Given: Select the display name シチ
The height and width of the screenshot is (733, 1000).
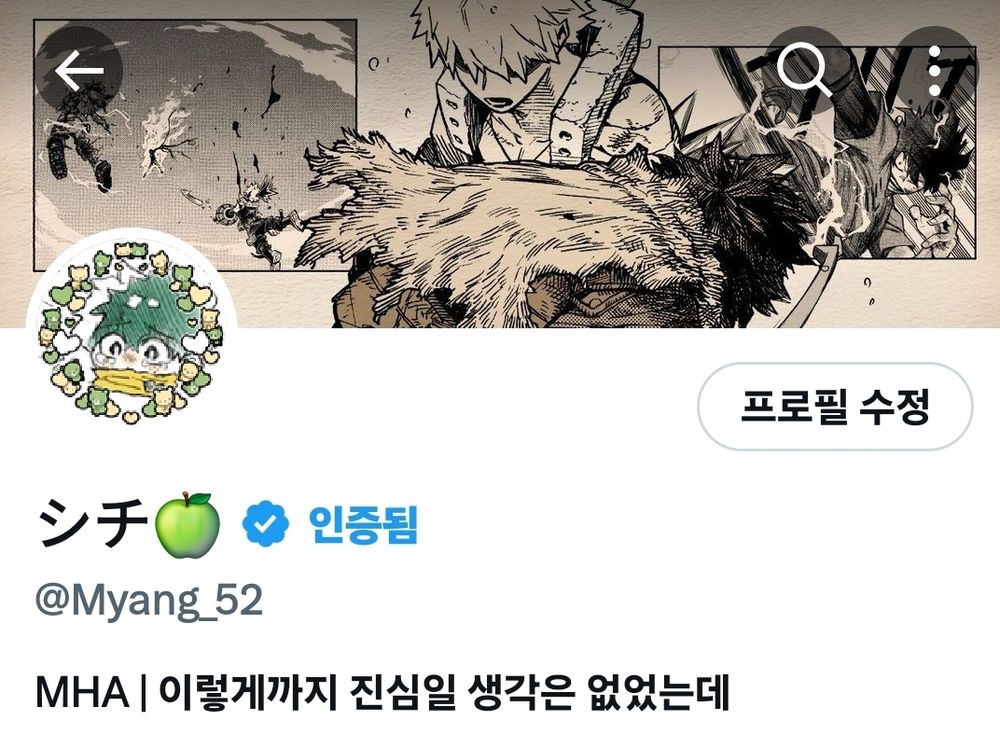Looking at the screenshot, I should coord(93,522).
